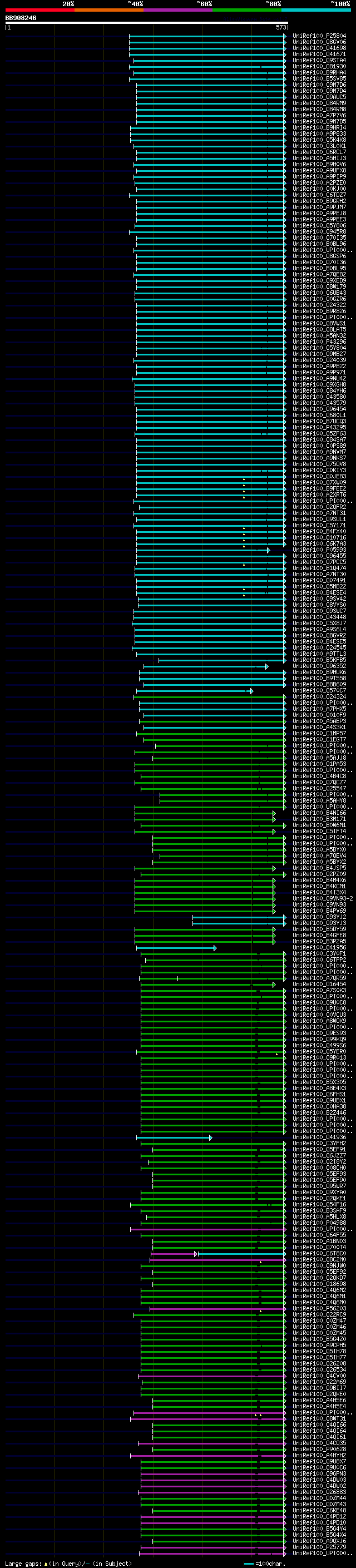The width and height of the screenshot is (356, 1568).
Task: Select hit label UniRef100_A4S3K1
Action: 319,727
